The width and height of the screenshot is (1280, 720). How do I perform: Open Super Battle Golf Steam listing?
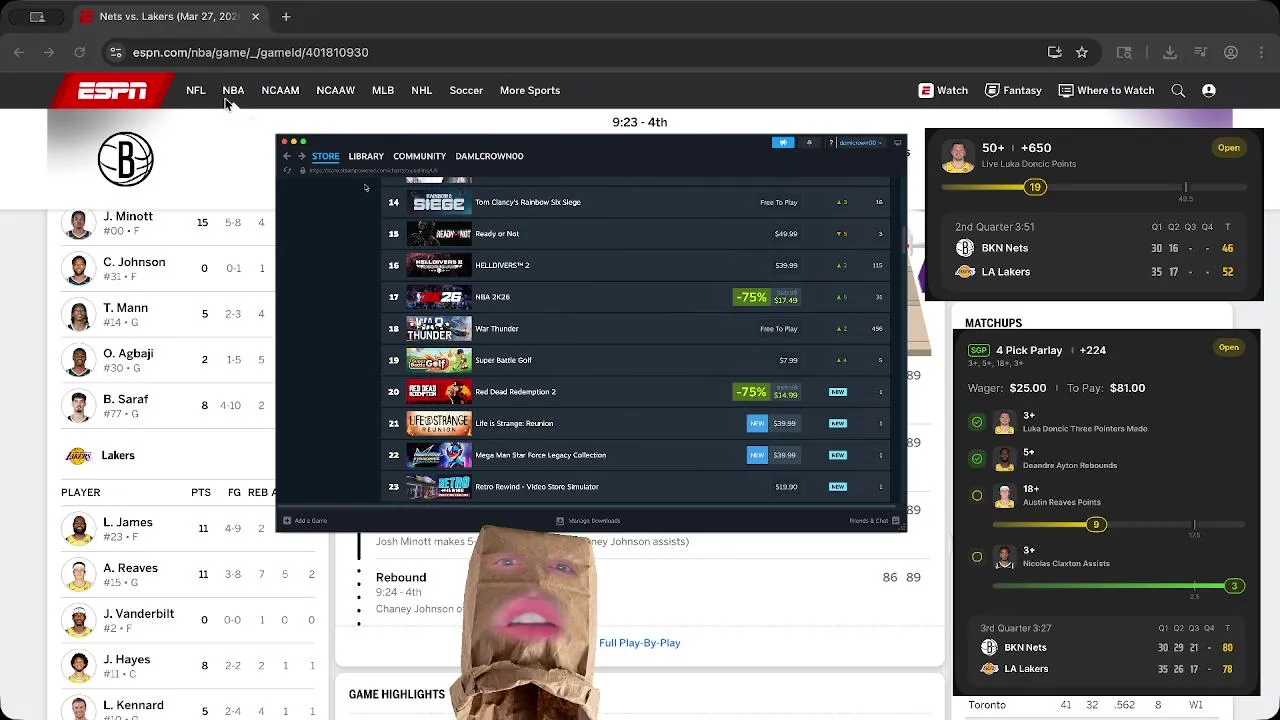(x=636, y=360)
